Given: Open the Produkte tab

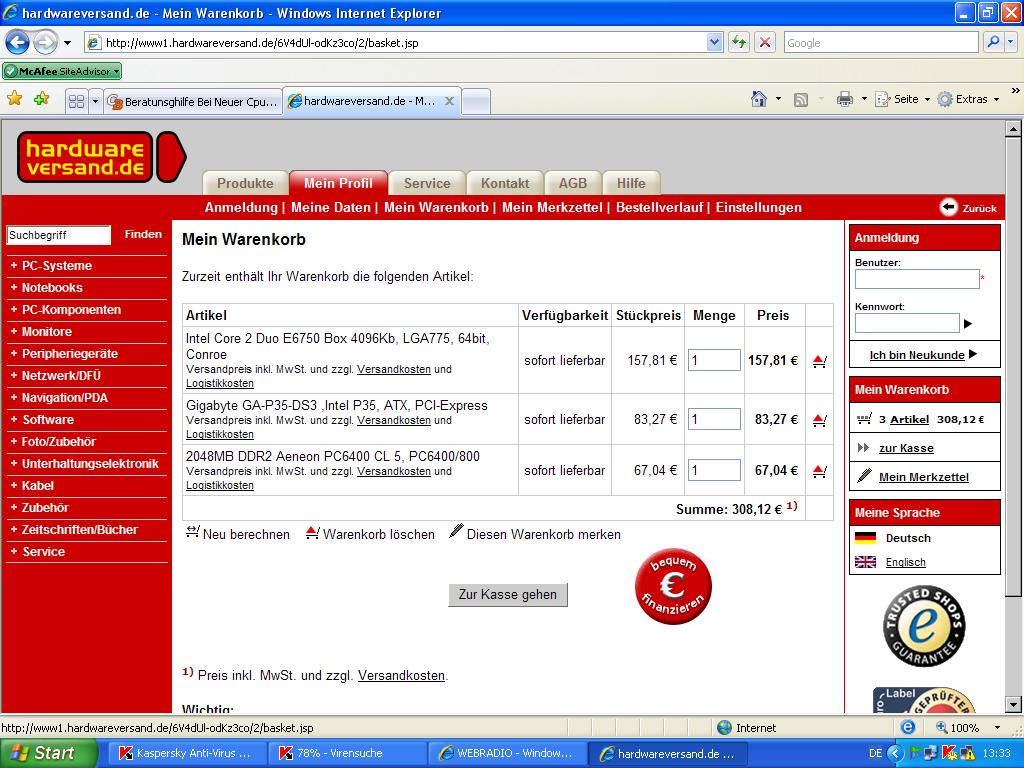Looking at the screenshot, I should (245, 184).
